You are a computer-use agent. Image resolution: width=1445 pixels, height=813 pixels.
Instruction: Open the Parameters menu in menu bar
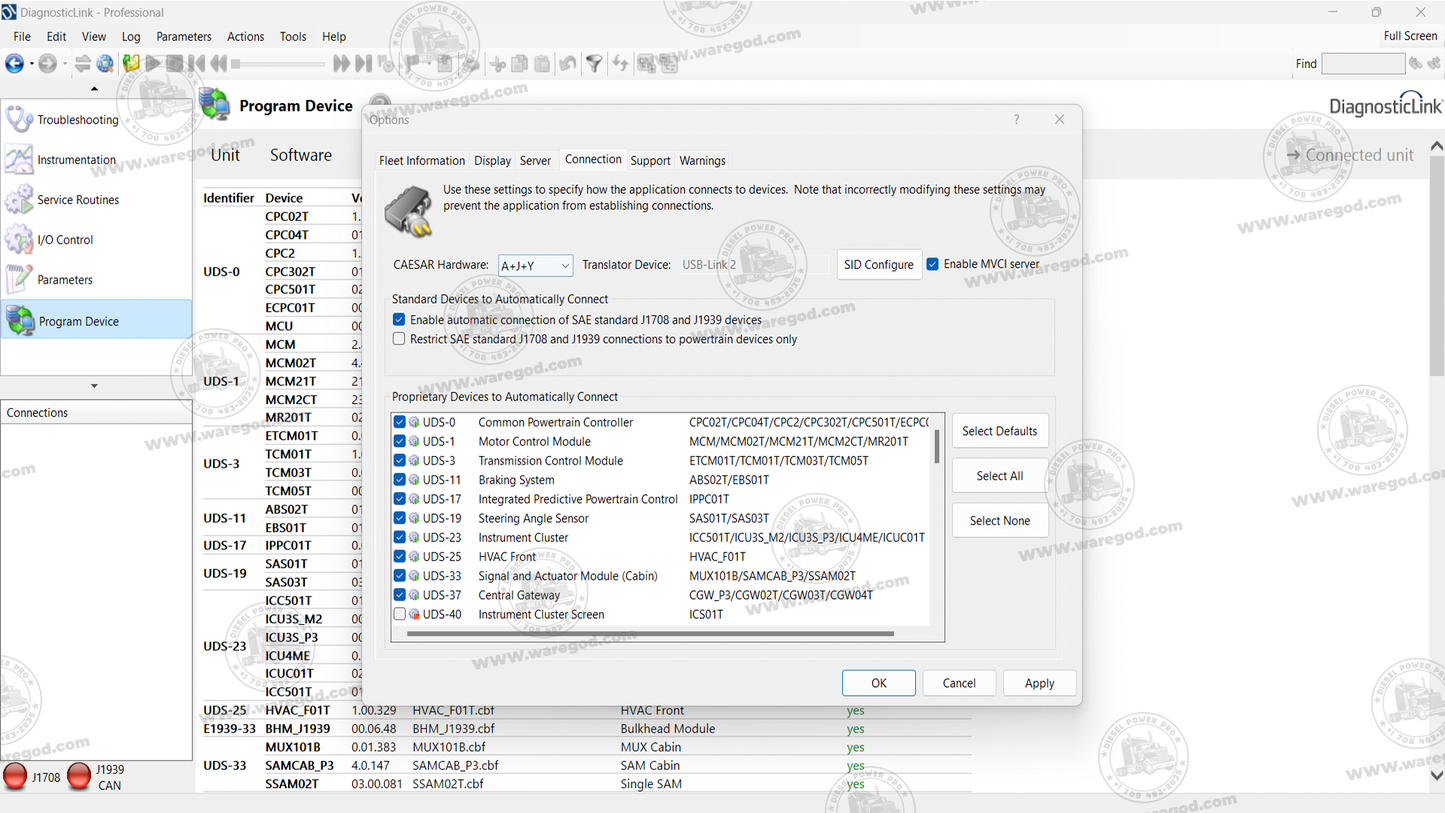184,37
